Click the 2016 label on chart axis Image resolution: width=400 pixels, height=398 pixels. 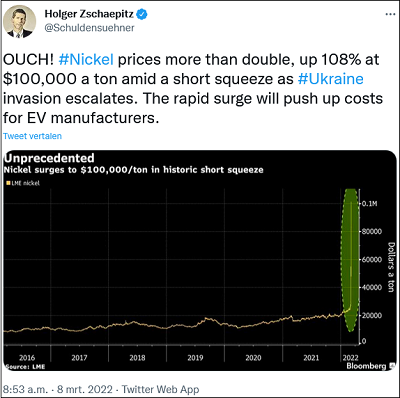click(27, 358)
